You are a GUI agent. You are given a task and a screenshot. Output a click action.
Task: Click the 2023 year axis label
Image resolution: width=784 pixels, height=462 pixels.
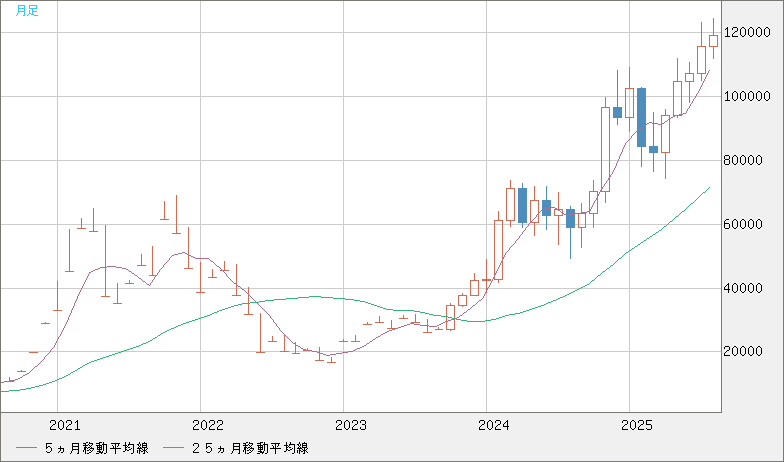click(350, 426)
